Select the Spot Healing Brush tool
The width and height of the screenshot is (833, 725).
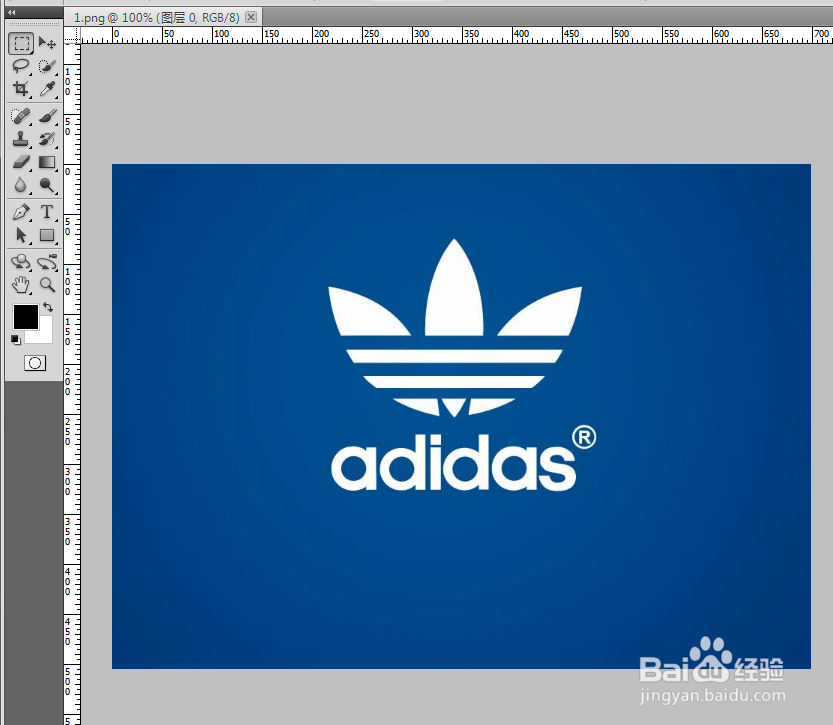coord(21,116)
